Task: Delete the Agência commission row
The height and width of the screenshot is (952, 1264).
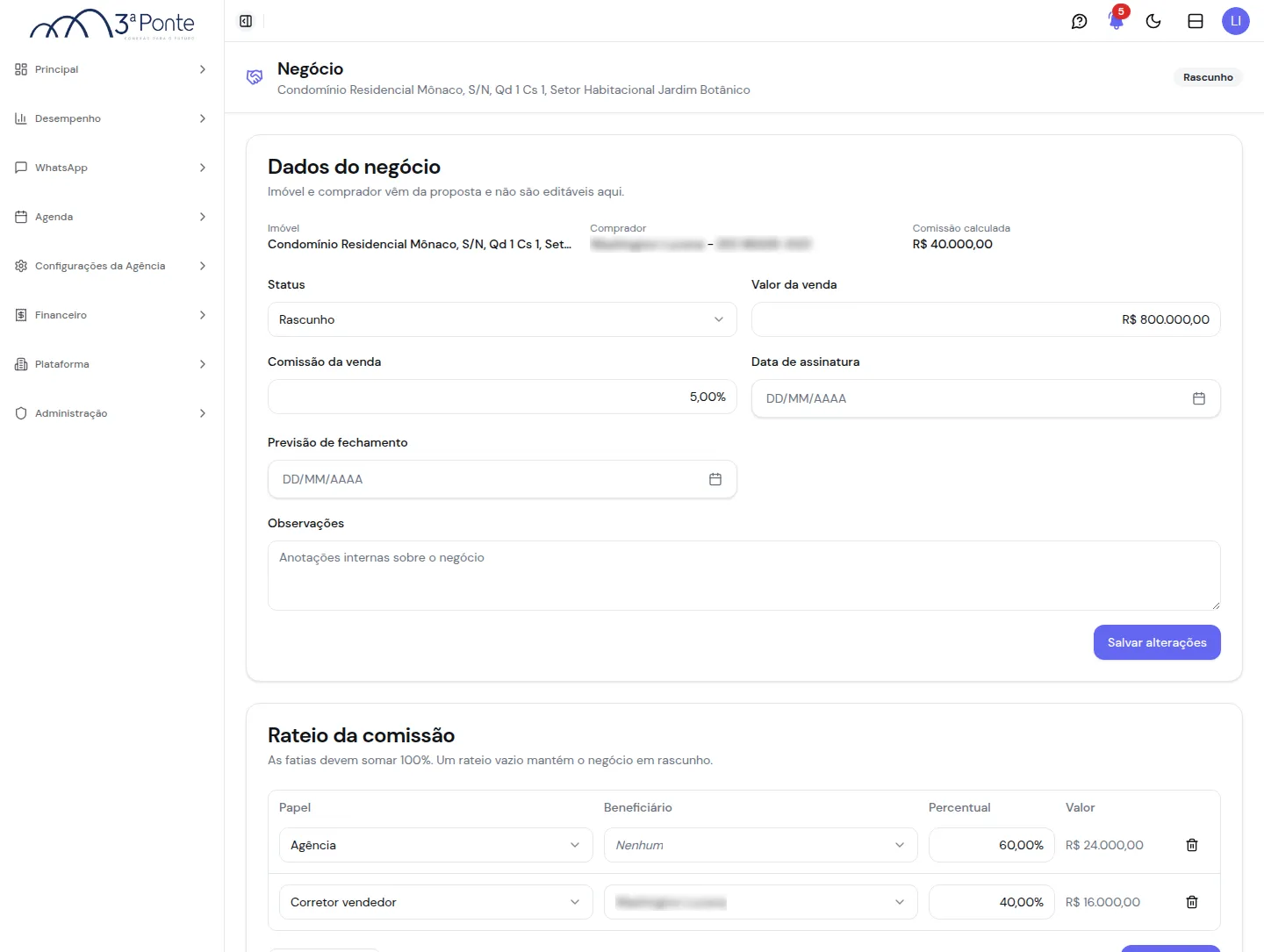Action: (1192, 845)
